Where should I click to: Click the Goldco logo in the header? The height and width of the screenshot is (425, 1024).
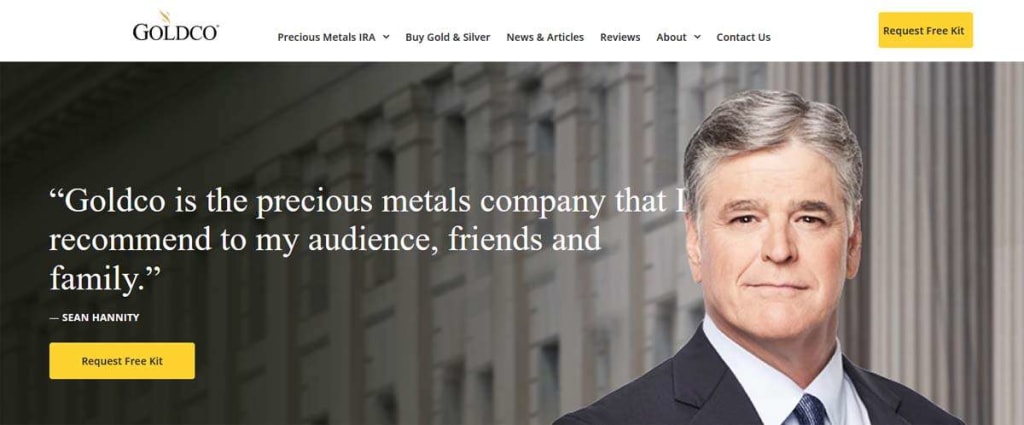tap(175, 27)
